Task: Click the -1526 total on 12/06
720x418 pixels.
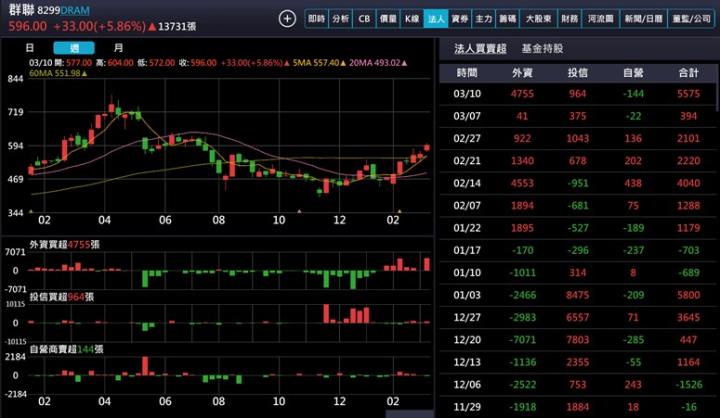Action: 688,385
